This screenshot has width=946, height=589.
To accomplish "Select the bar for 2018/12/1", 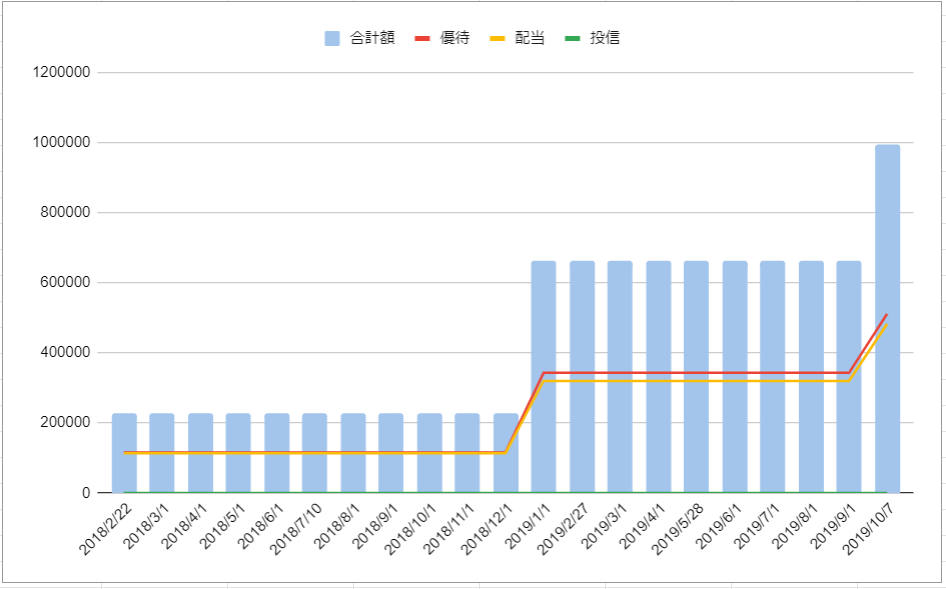I will [x=506, y=453].
